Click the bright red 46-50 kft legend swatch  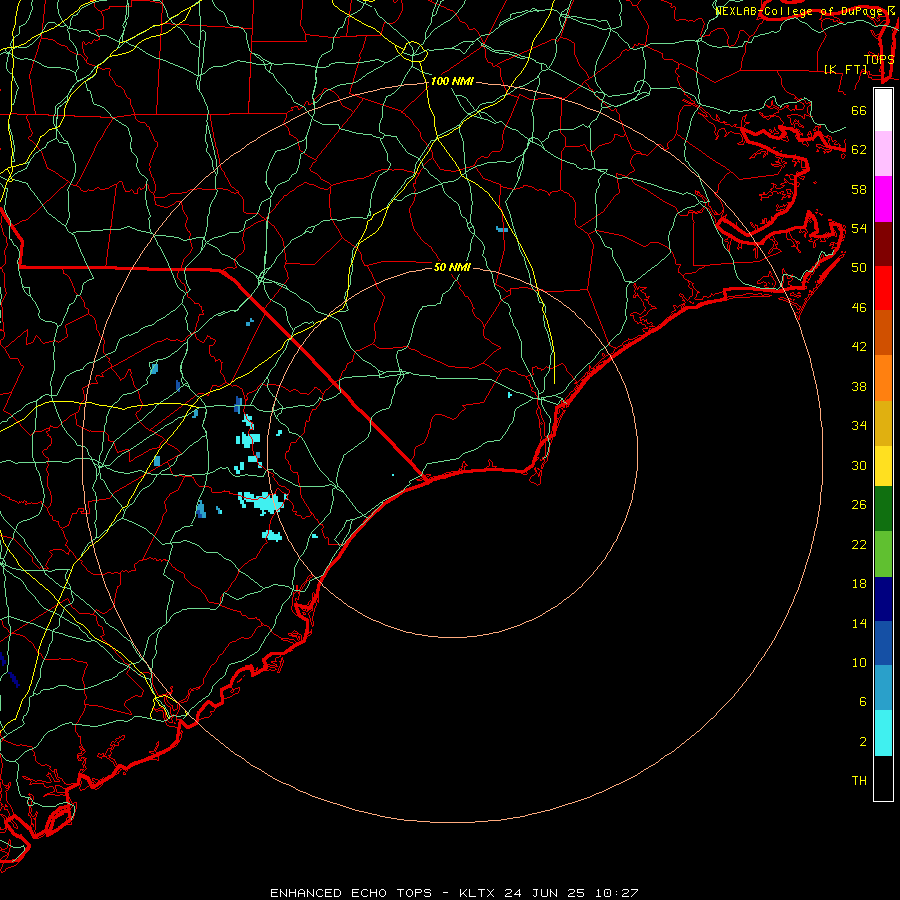883,288
